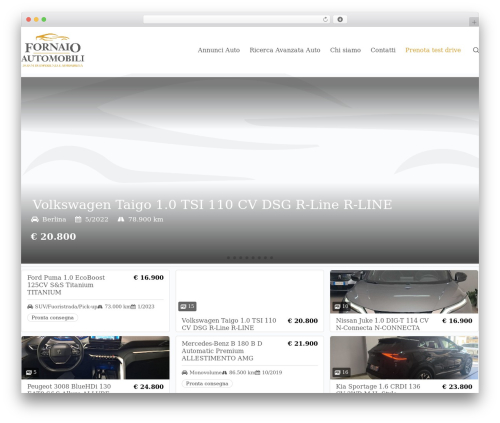
Task: Open the Annunci Auto menu item
Action: (219, 50)
